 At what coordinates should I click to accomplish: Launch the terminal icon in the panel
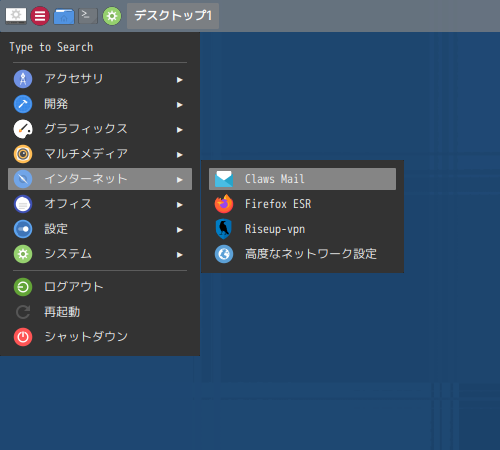click(88, 16)
